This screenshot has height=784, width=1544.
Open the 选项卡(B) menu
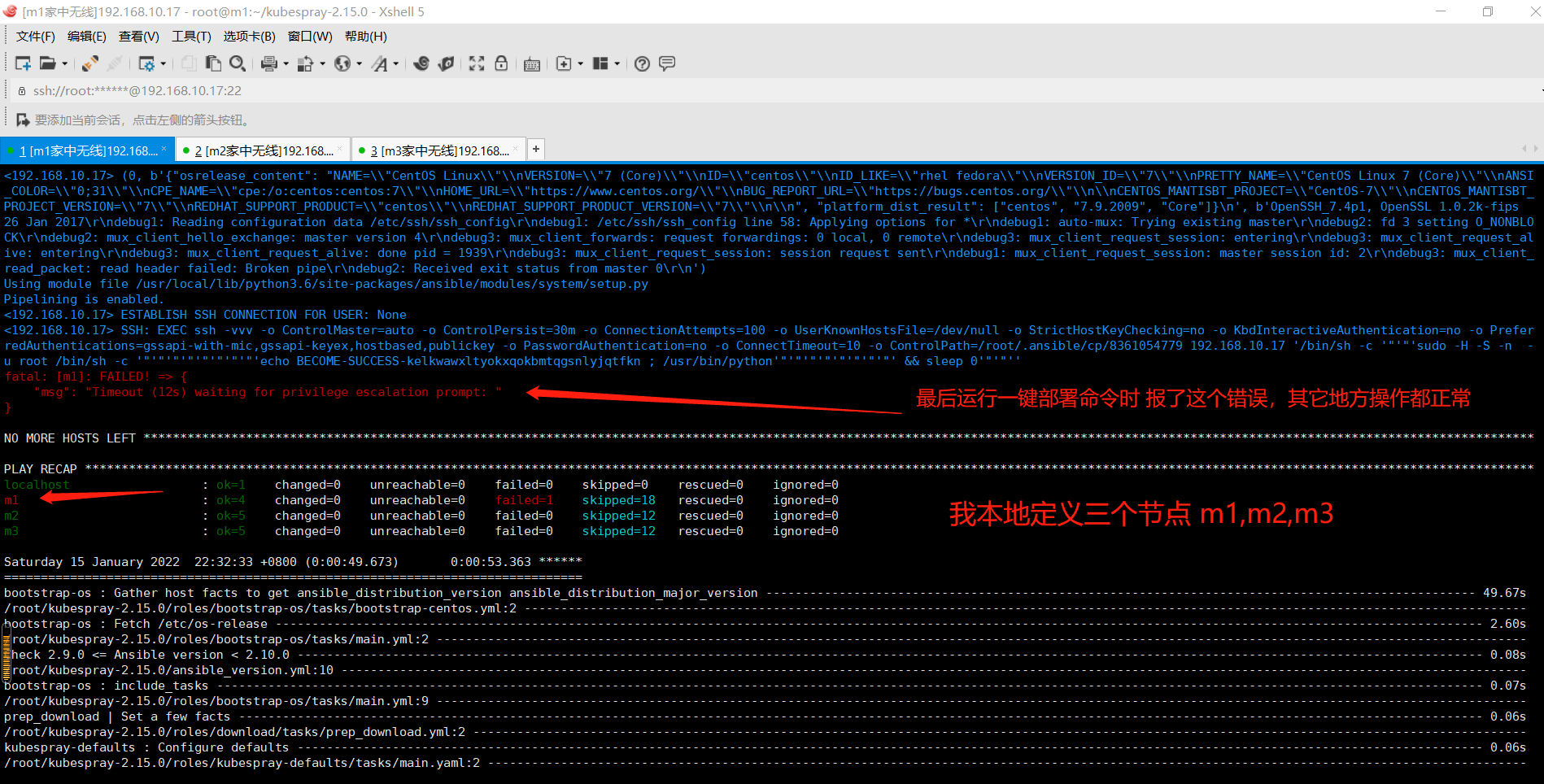point(250,37)
